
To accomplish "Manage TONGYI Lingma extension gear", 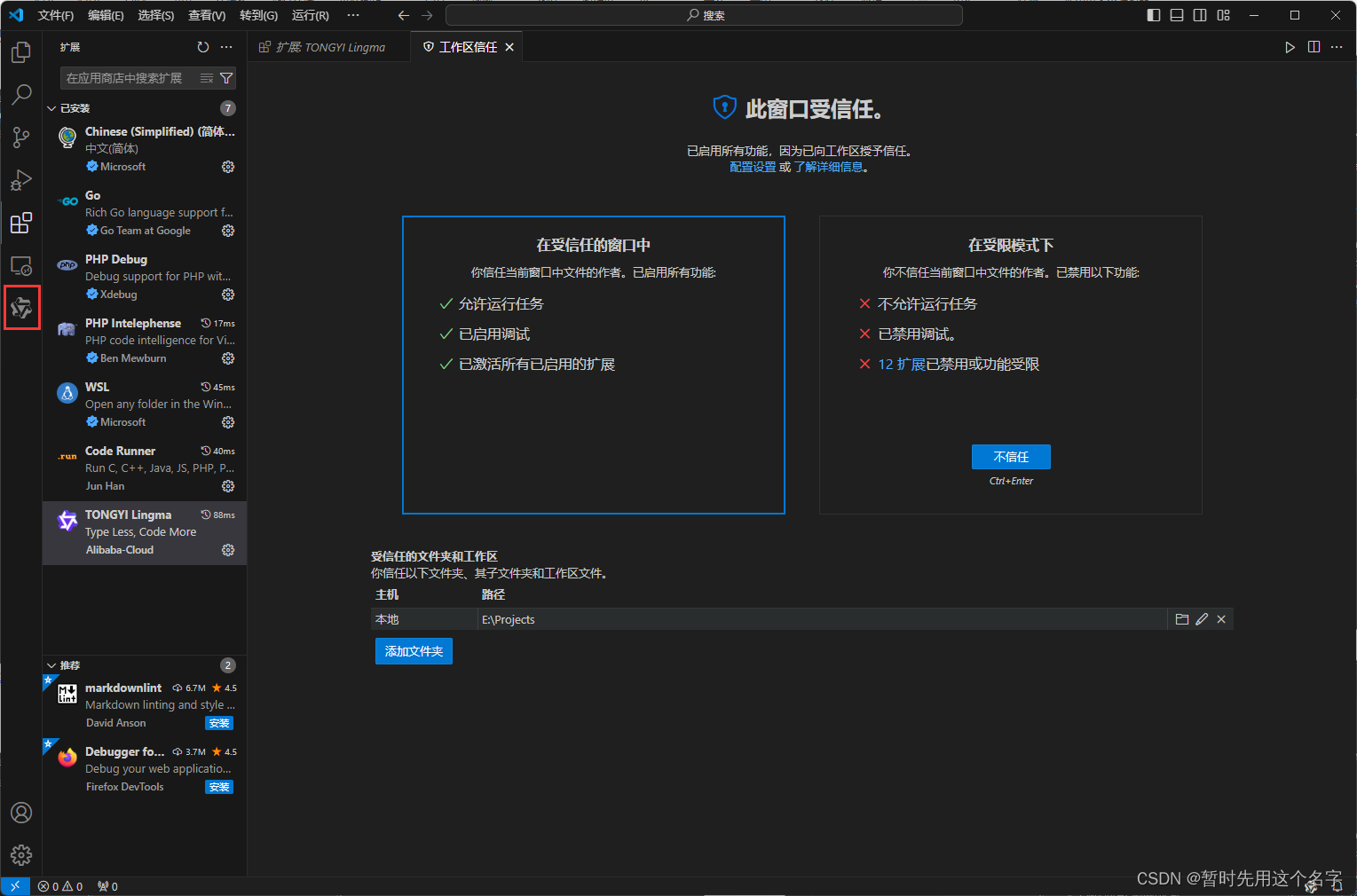I will 228,550.
